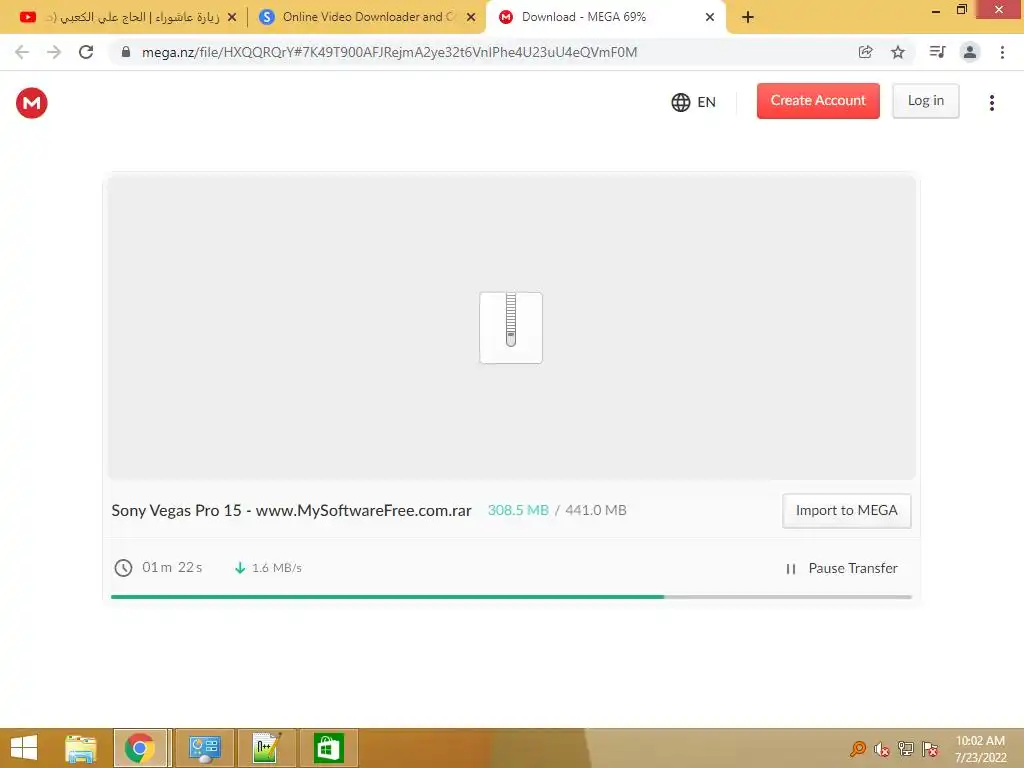The height and width of the screenshot is (768, 1024).
Task: Open the Windows Store taskbar icon
Action: (x=328, y=748)
